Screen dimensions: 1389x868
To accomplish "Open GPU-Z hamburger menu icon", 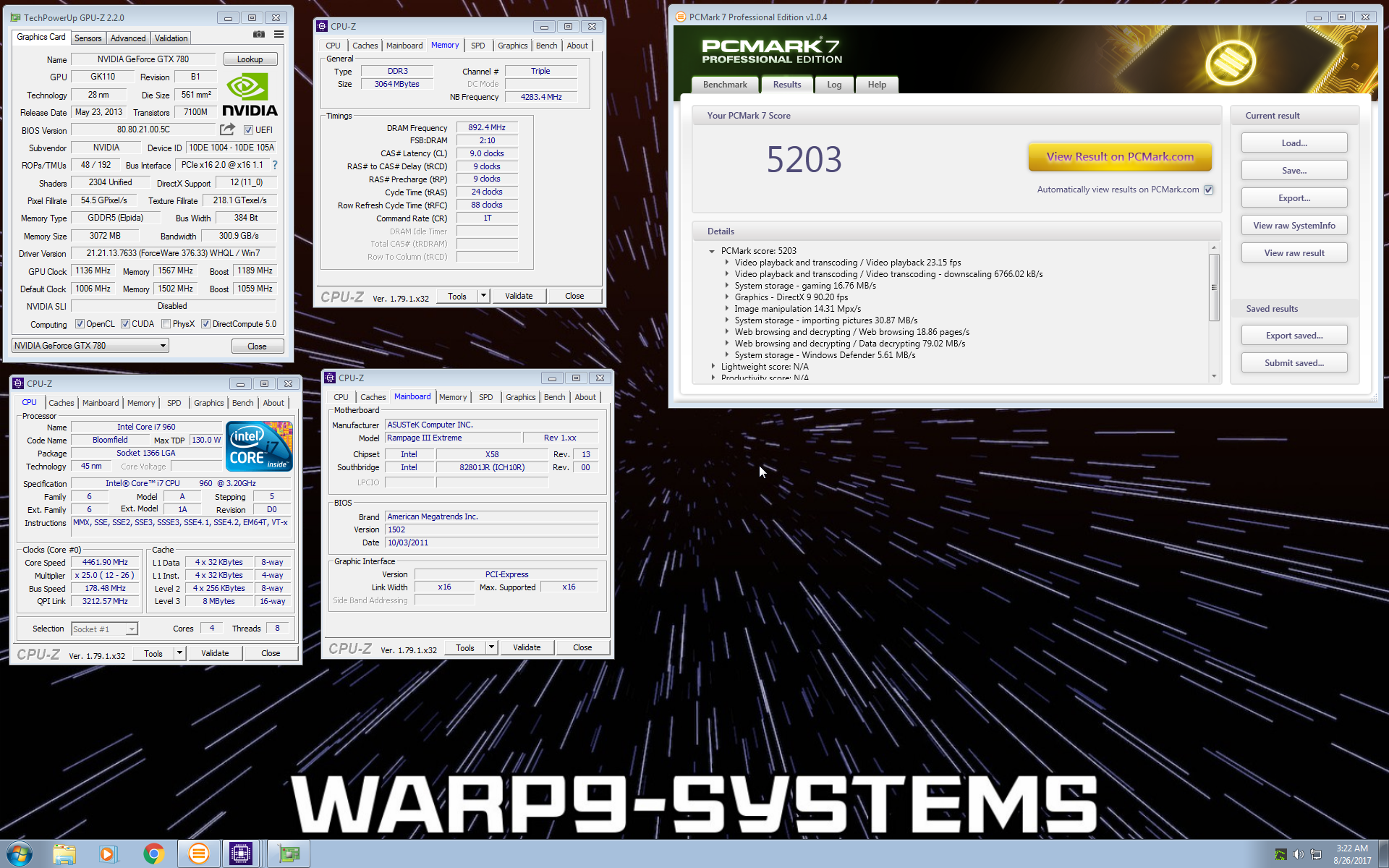I will coord(279,35).
